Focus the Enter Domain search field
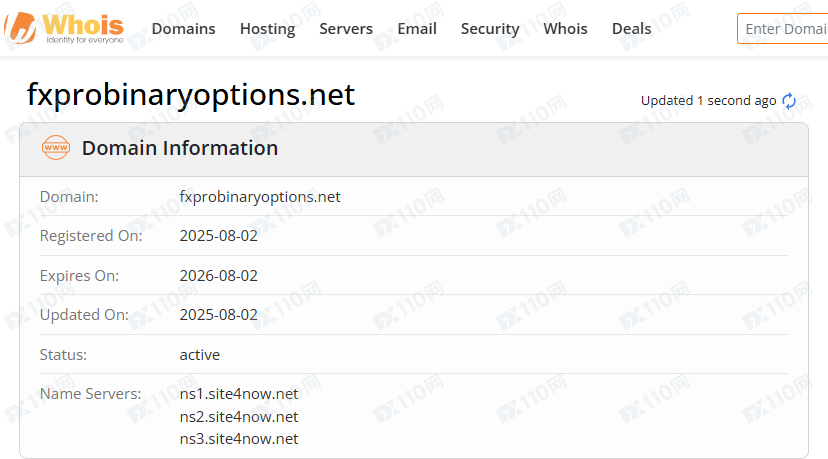This screenshot has width=828, height=459. [785, 29]
